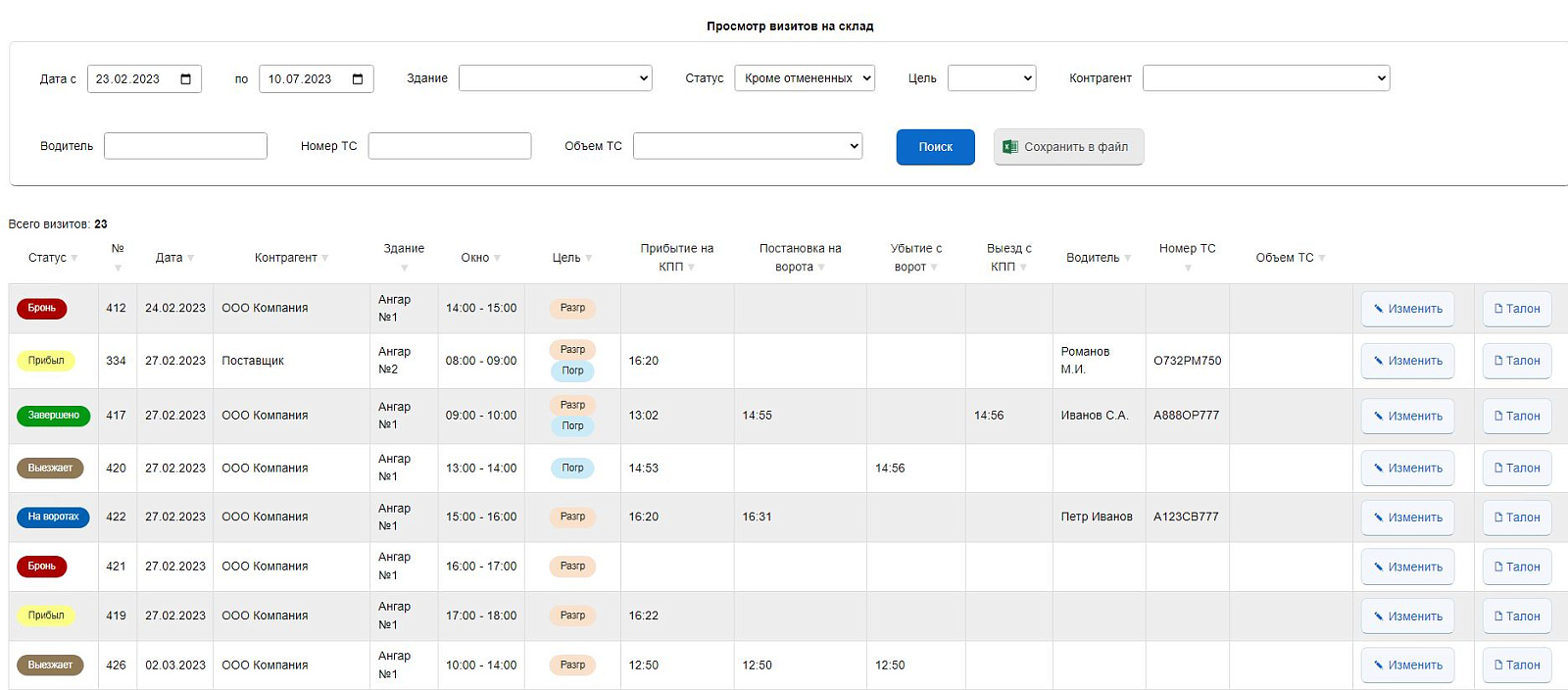Click 'Талон' for visit 417
The height and width of the screenshot is (690, 1568).
tap(1517, 417)
